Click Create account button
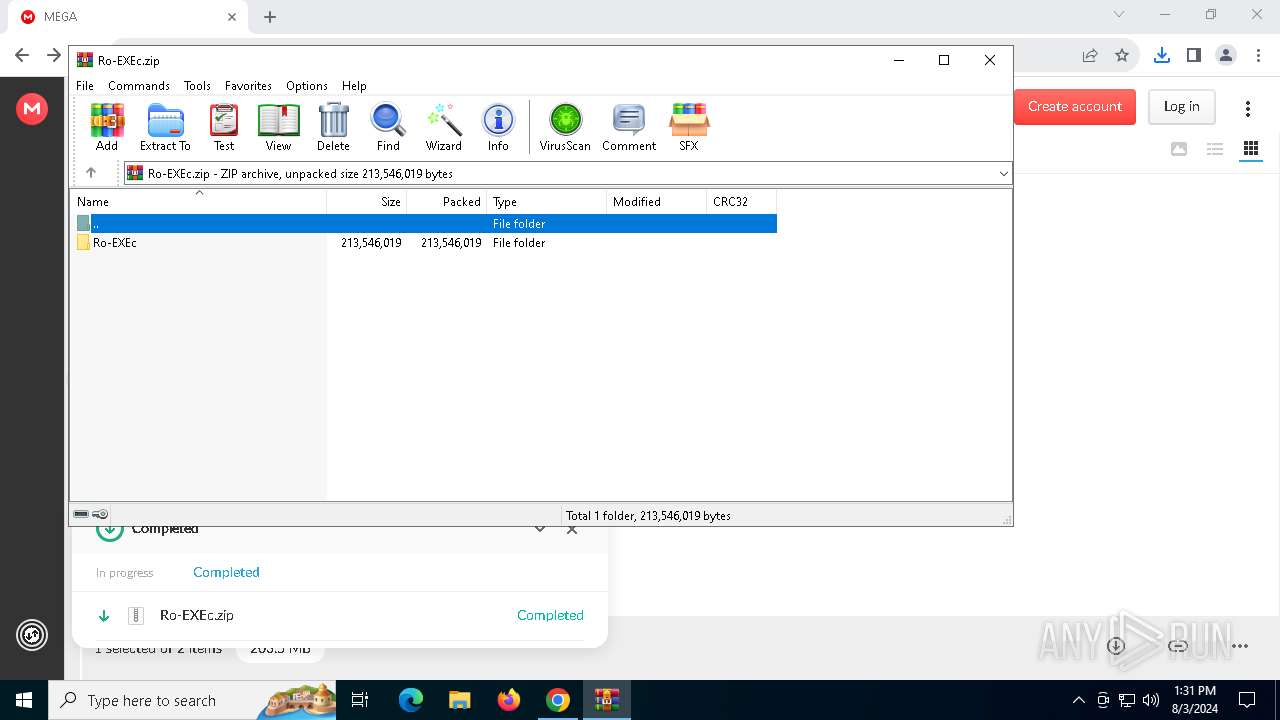1280x720 pixels. tap(1075, 106)
